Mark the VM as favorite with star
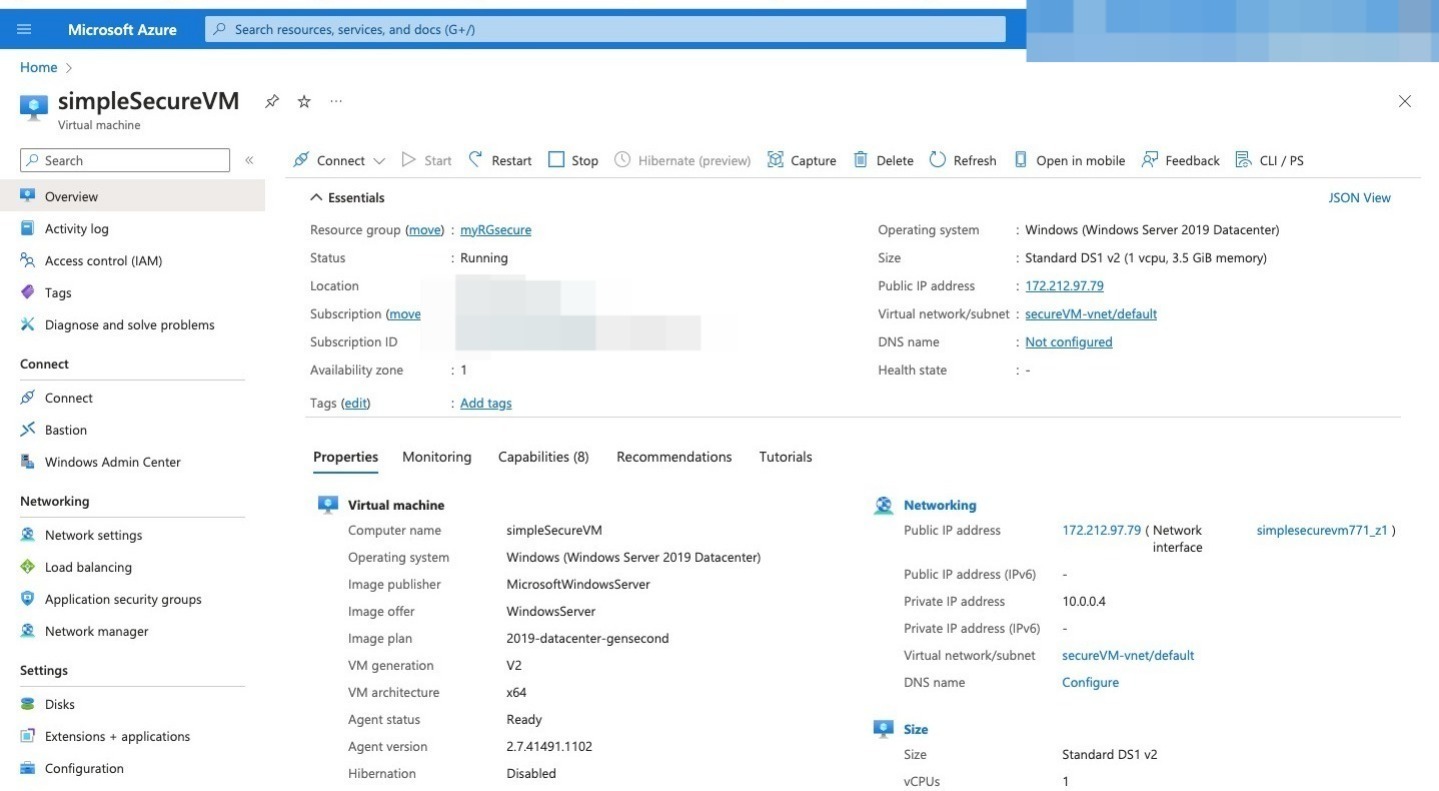The image size is (1439, 791). pyautogui.click(x=304, y=101)
